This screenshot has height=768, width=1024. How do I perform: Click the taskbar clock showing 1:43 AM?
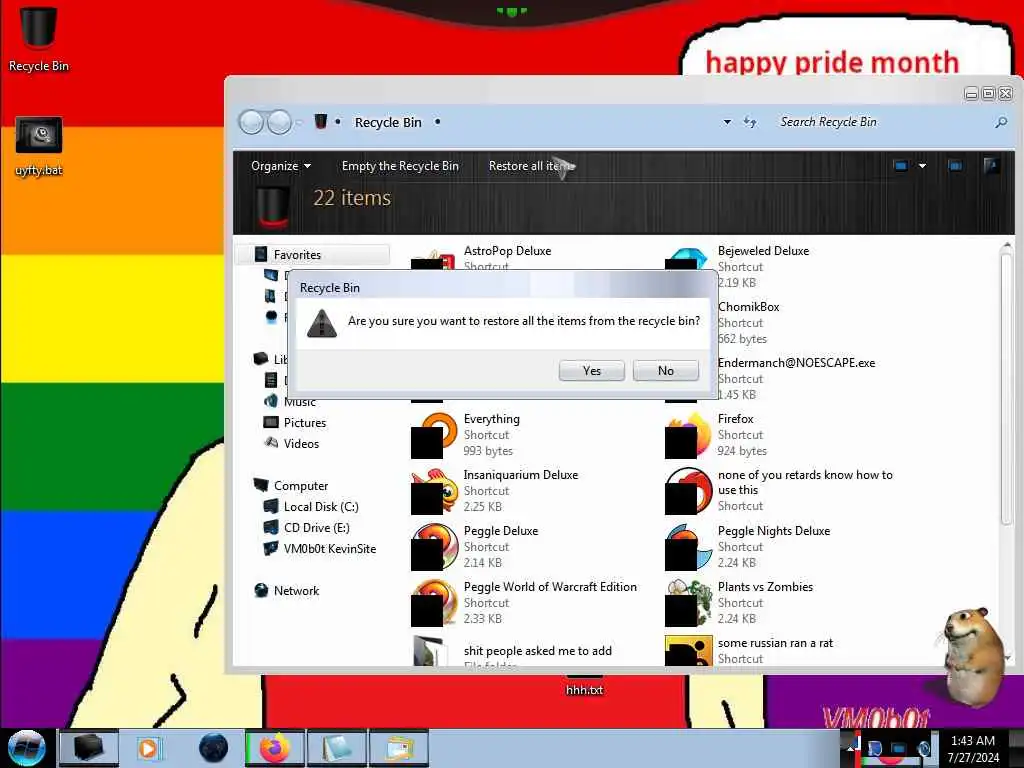pyautogui.click(x=973, y=748)
